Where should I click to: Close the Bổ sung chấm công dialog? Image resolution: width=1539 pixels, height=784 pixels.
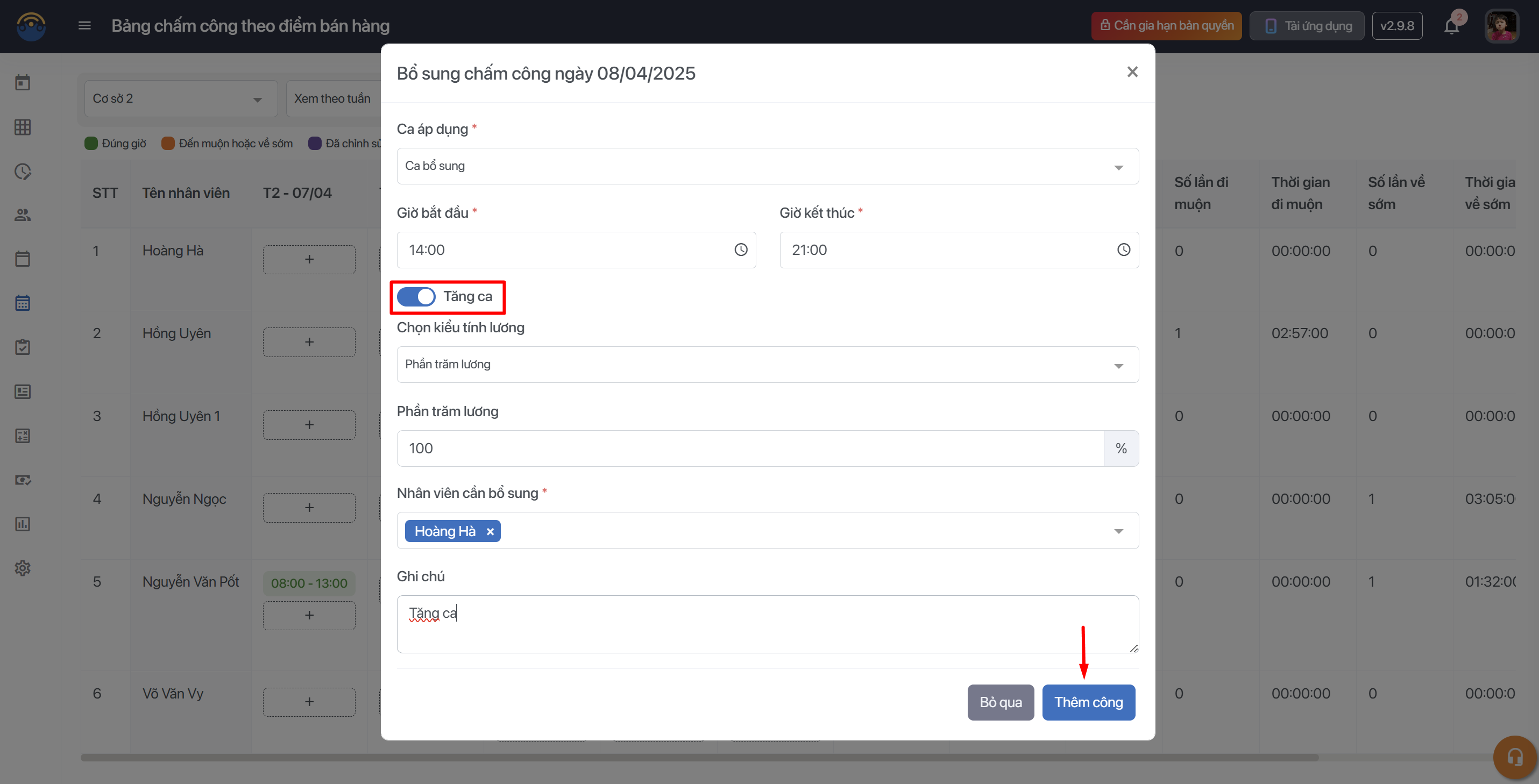pos(1132,72)
